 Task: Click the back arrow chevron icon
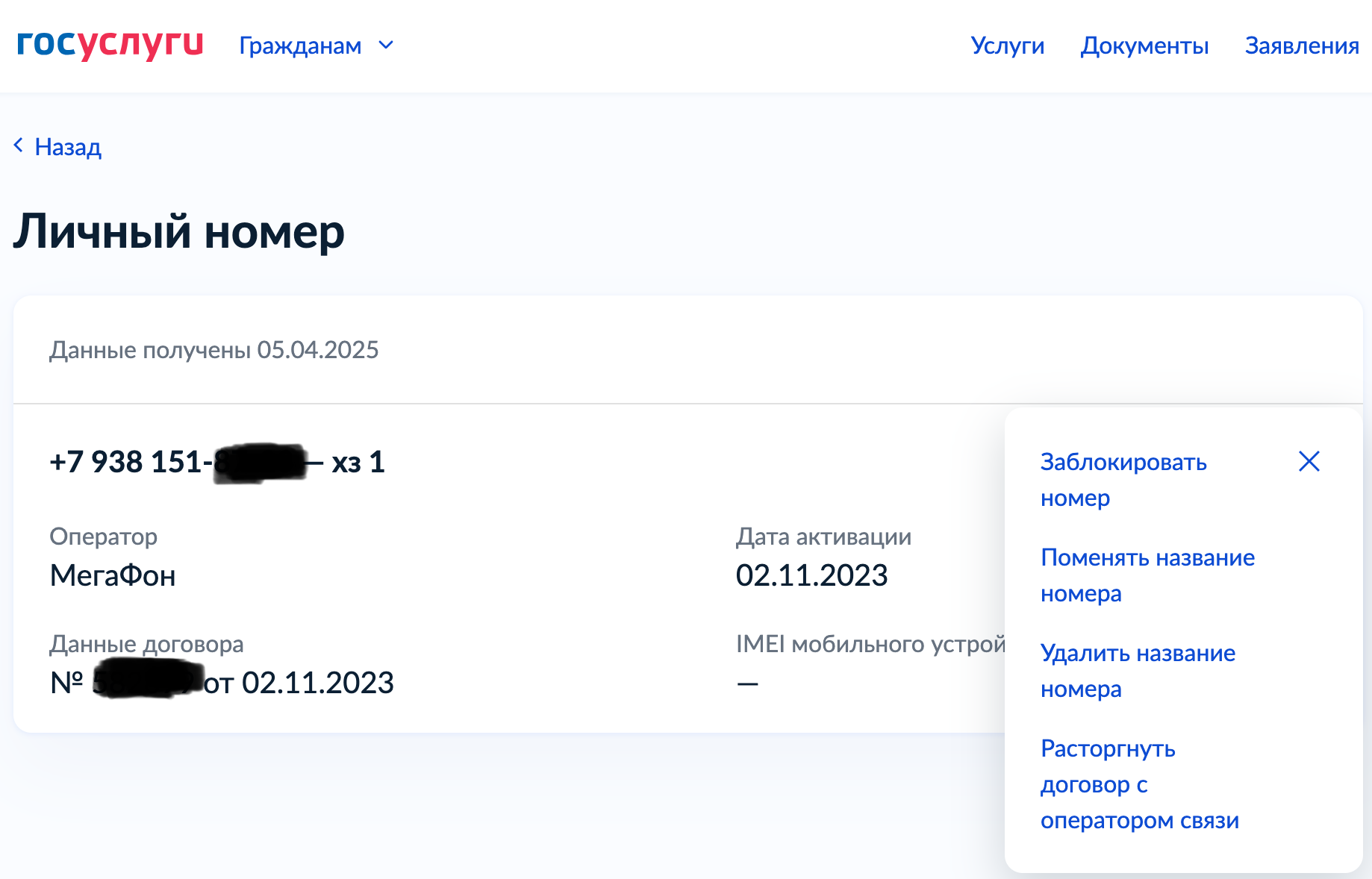coord(19,146)
